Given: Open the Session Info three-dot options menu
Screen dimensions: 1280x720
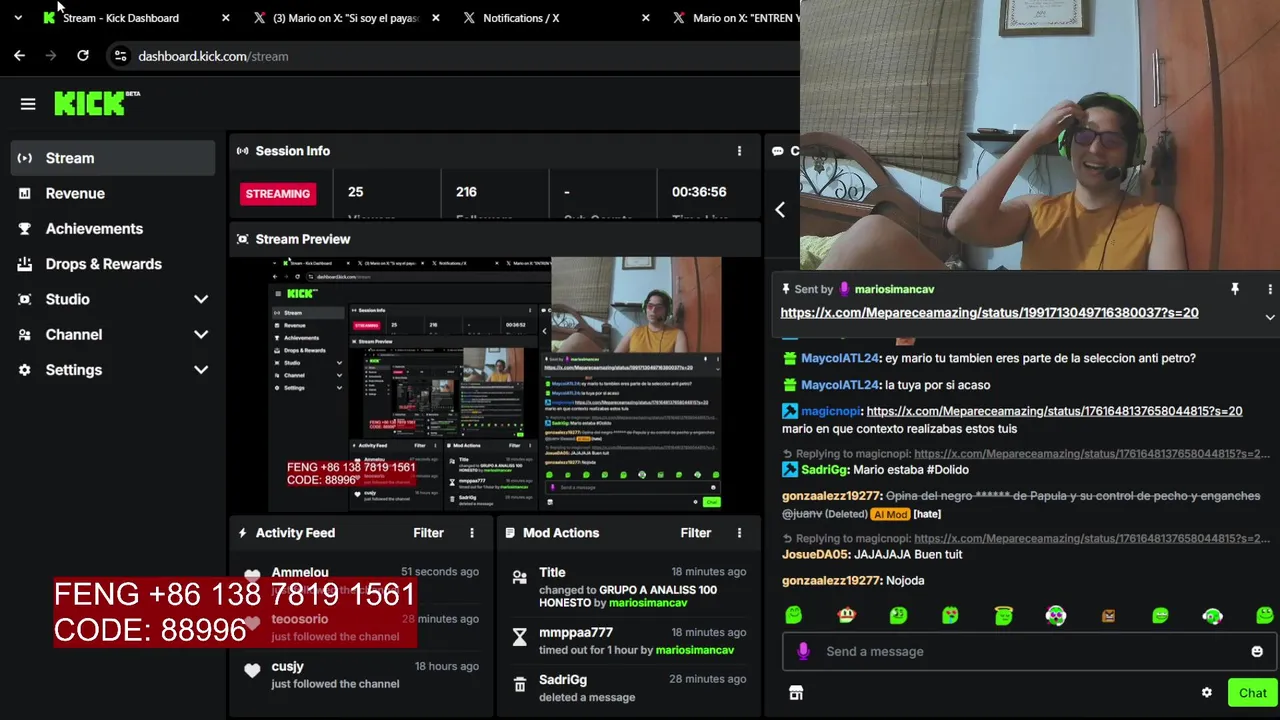Looking at the screenshot, I should [739, 151].
